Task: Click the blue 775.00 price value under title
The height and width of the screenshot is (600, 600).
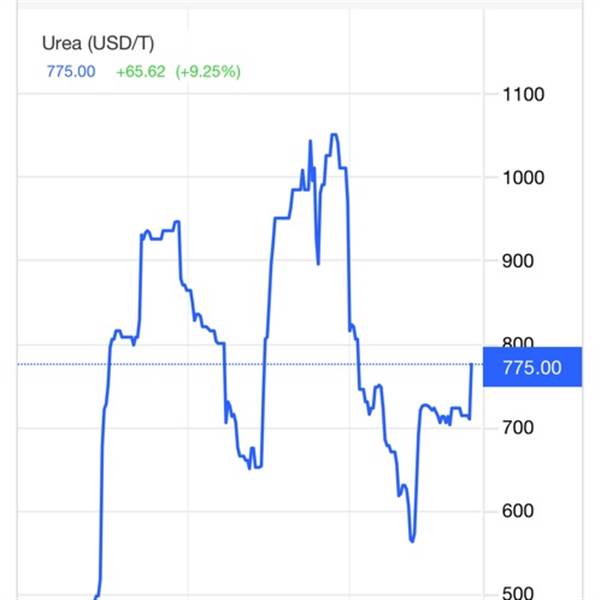Action: click(x=71, y=72)
